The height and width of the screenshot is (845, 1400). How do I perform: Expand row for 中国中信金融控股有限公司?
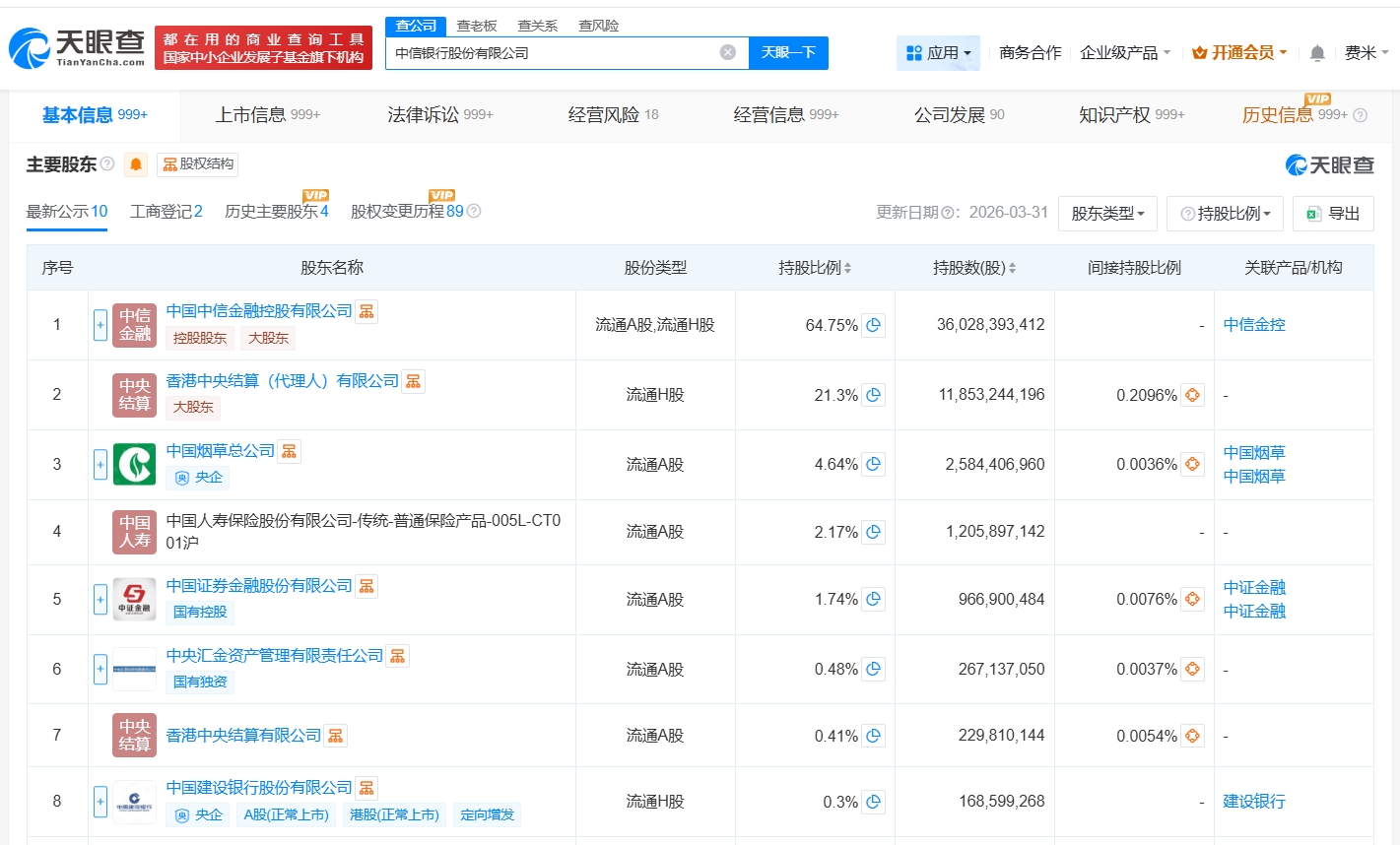point(100,325)
